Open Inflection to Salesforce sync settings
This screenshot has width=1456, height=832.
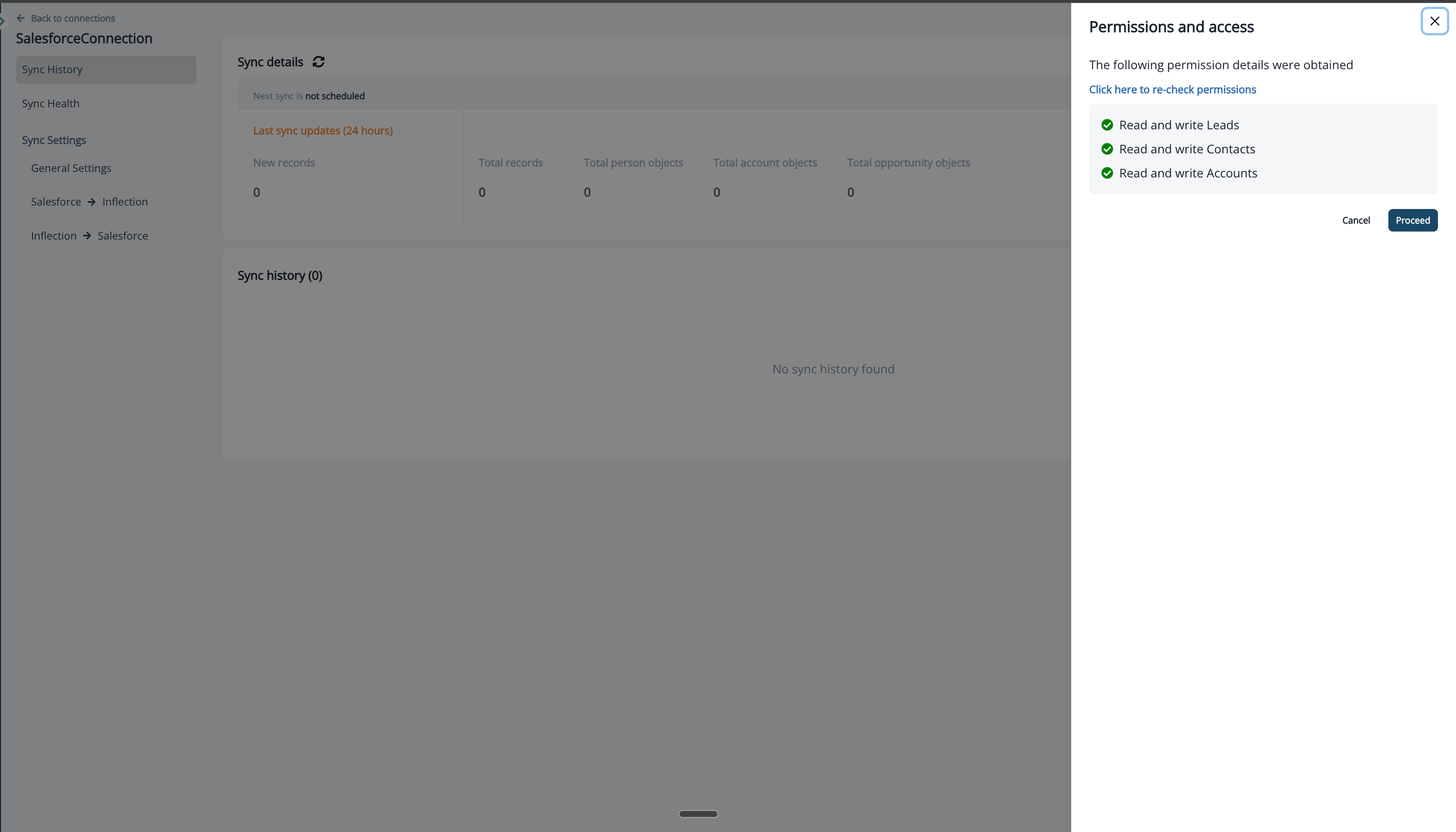(x=89, y=236)
